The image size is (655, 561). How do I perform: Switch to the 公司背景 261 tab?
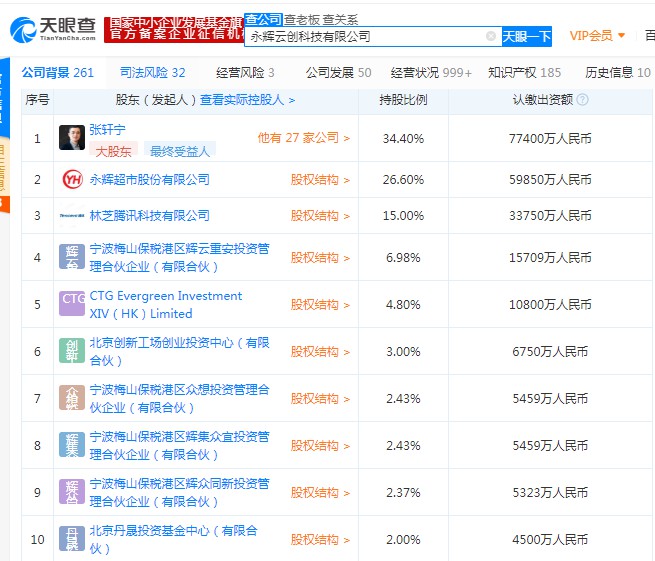point(58,73)
